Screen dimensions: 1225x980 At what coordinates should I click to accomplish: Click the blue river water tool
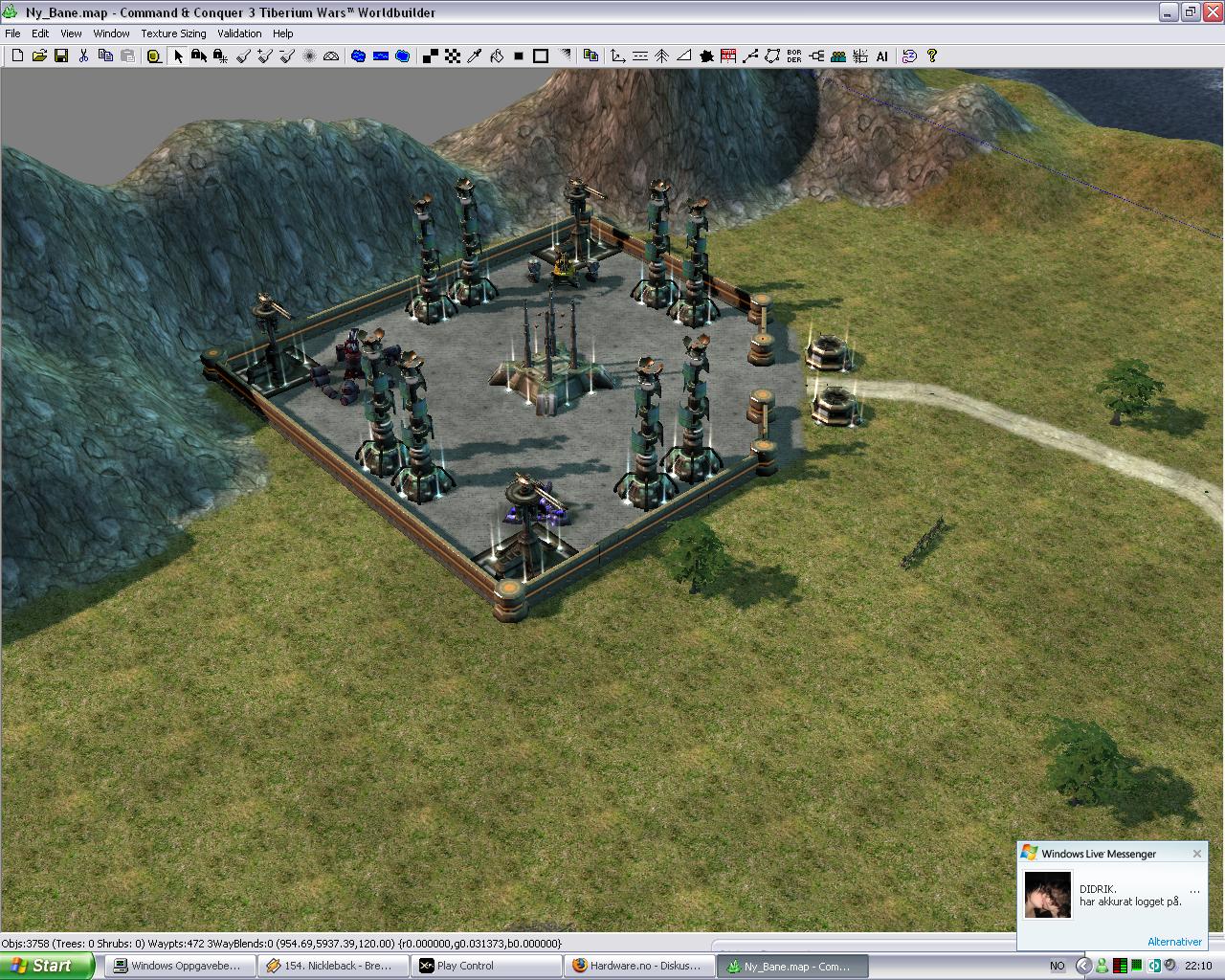pos(381,56)
